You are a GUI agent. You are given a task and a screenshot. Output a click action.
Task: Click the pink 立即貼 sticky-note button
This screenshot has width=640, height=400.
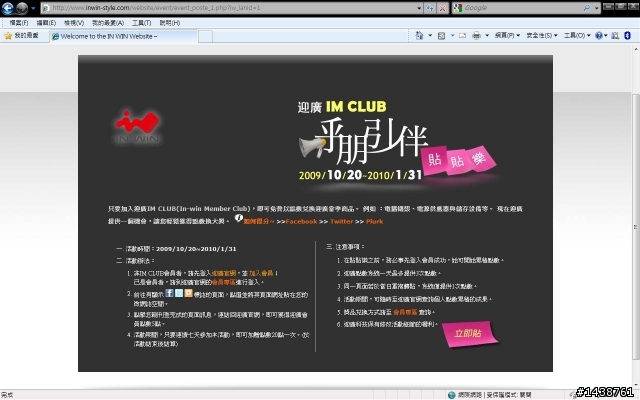pyautogui.click(x=470, y=334)
